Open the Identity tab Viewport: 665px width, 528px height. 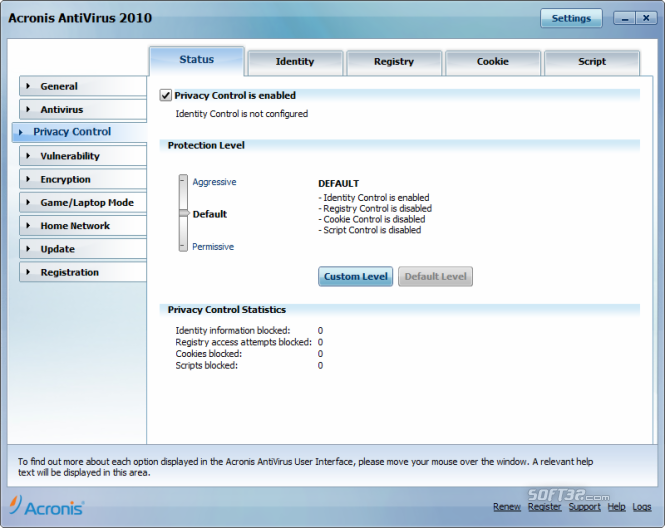click(295, 62)
